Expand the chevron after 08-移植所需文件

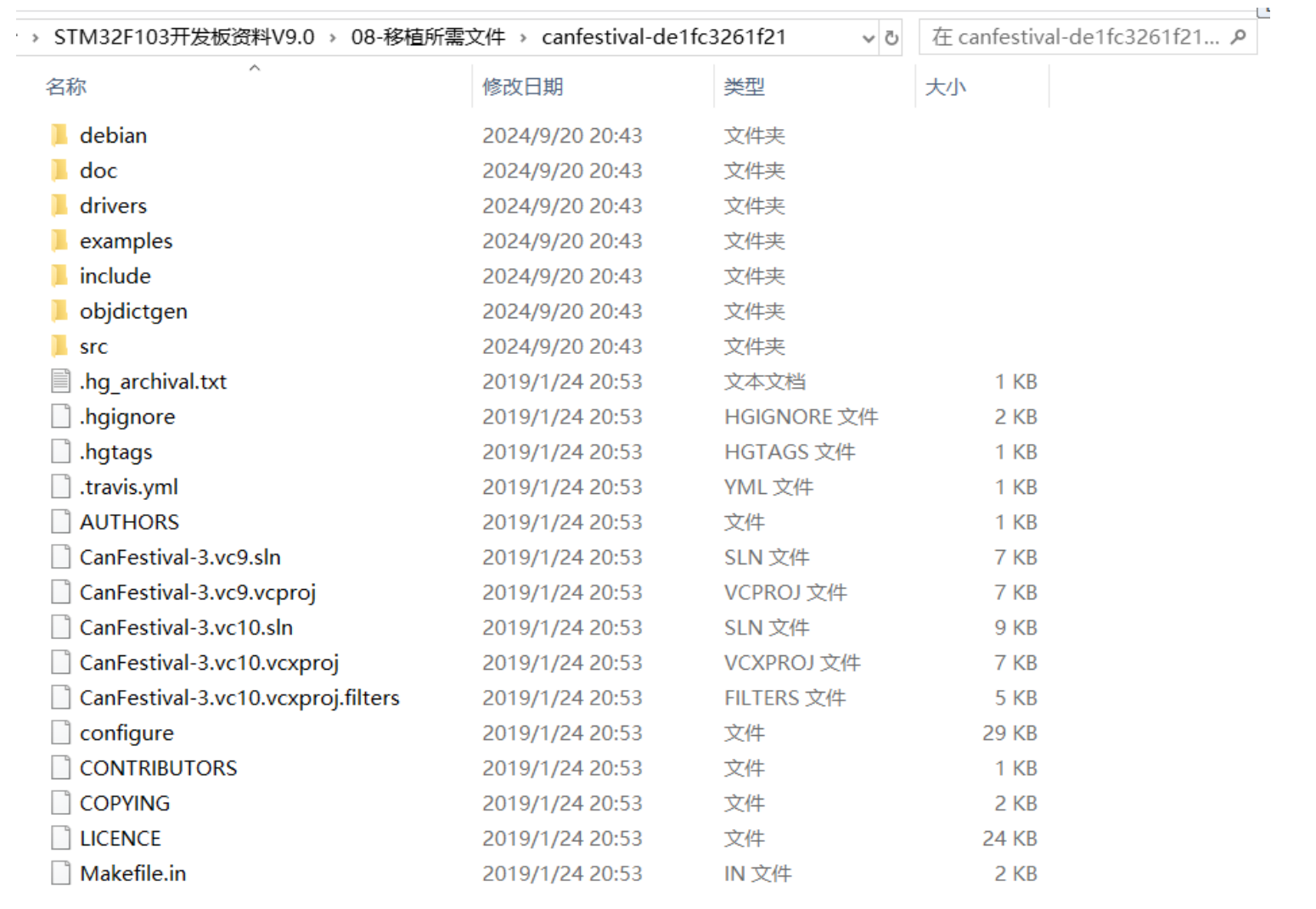(523, 38)
